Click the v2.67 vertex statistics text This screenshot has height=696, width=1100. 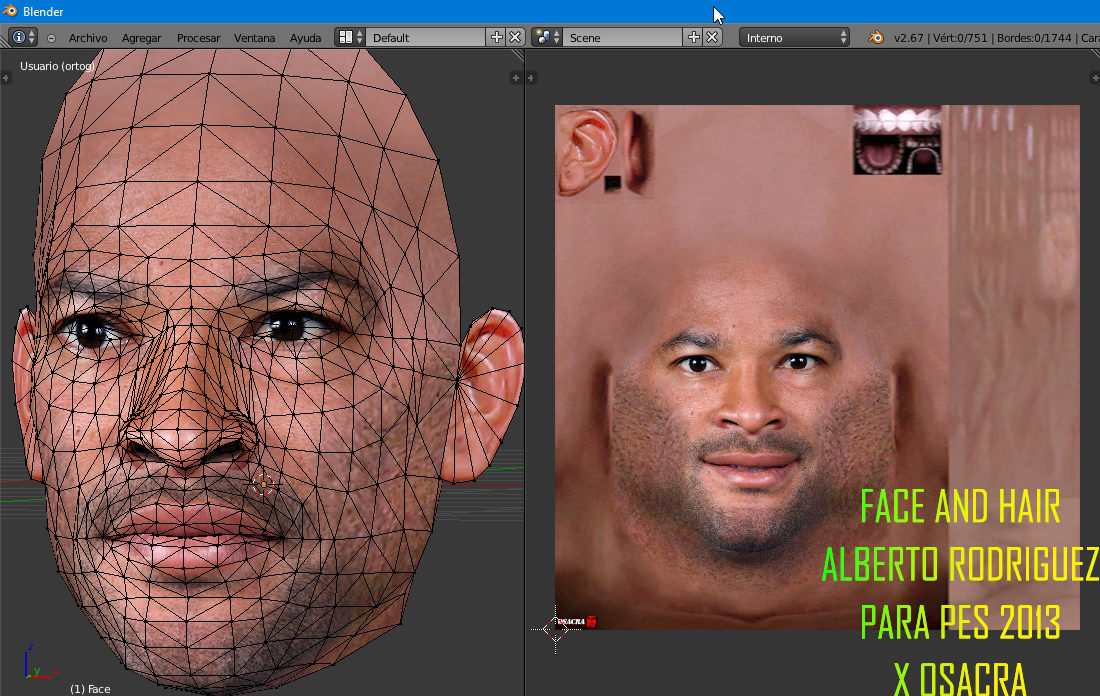[940, 38]
